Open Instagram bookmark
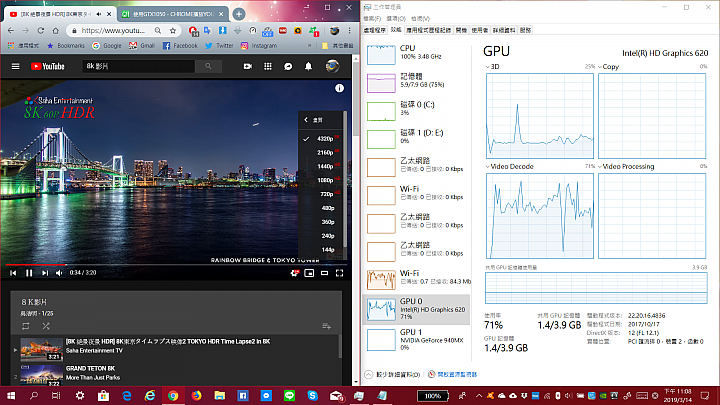Viewport: 720px width, 405px height. 259,45
